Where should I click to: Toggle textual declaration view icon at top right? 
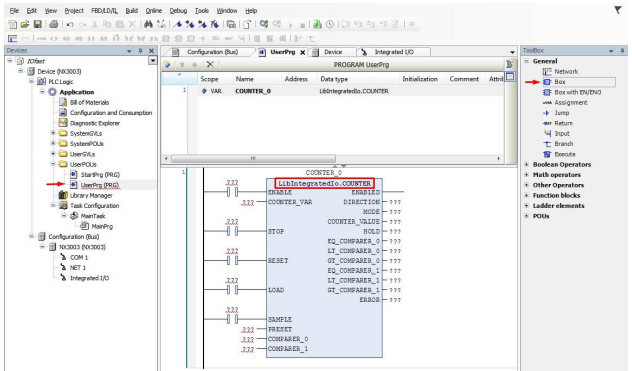[509, 64]
